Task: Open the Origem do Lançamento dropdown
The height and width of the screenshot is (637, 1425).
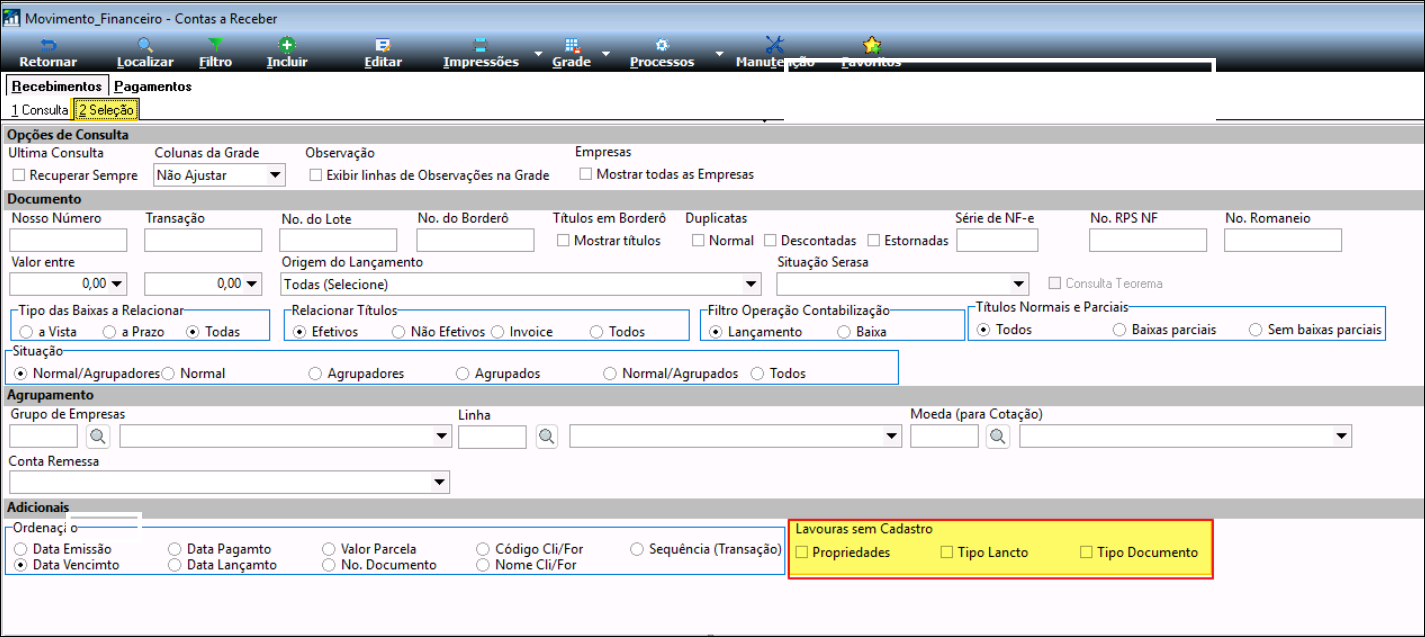Action: click(751, 284)
